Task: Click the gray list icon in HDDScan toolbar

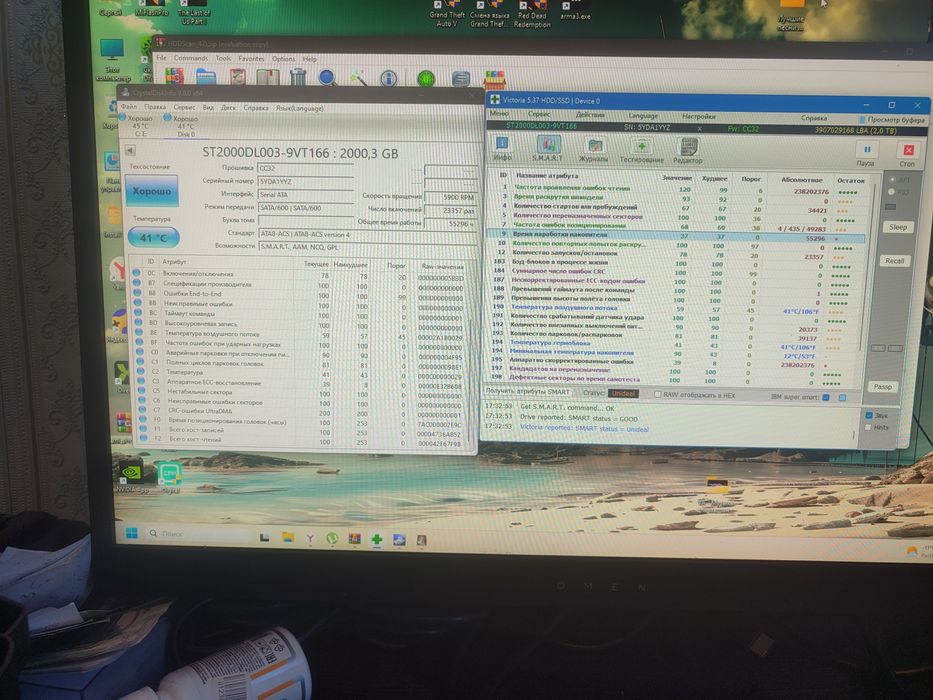Action: (x=460, y=79)
